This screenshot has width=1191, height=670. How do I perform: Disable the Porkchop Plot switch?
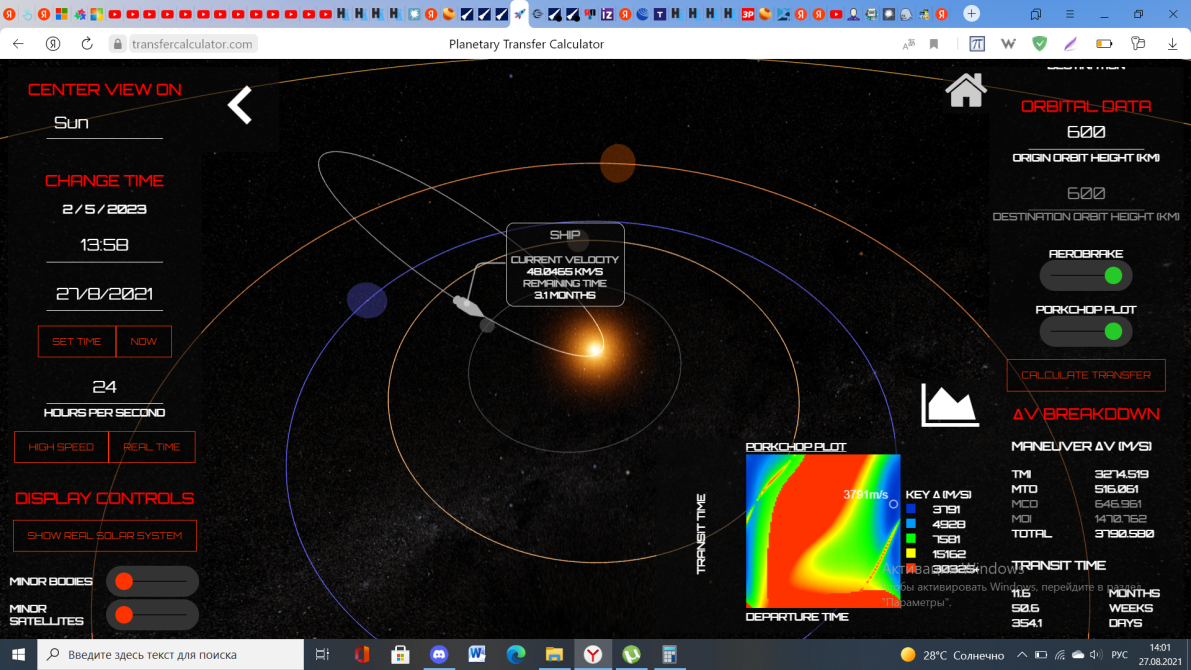coord(1086,331)
